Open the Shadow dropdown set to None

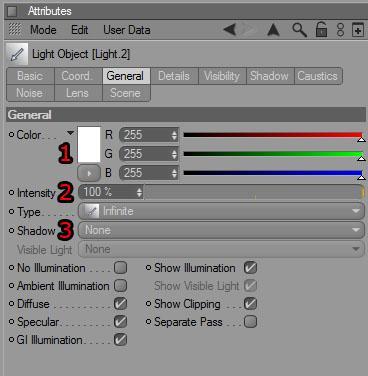[x=221, y=230]
